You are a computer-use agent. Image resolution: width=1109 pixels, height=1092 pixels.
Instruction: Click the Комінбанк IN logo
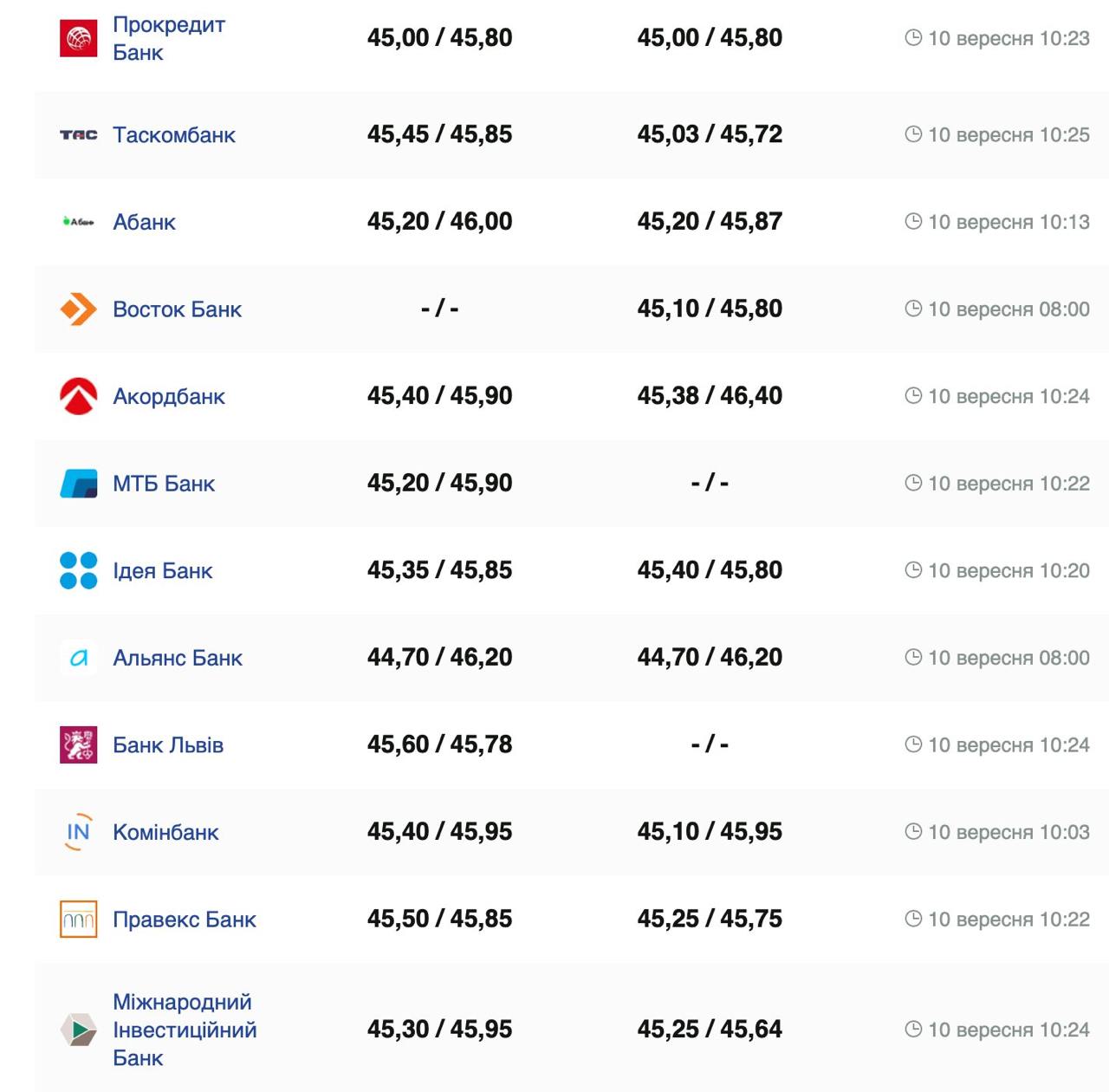[78, 832]
